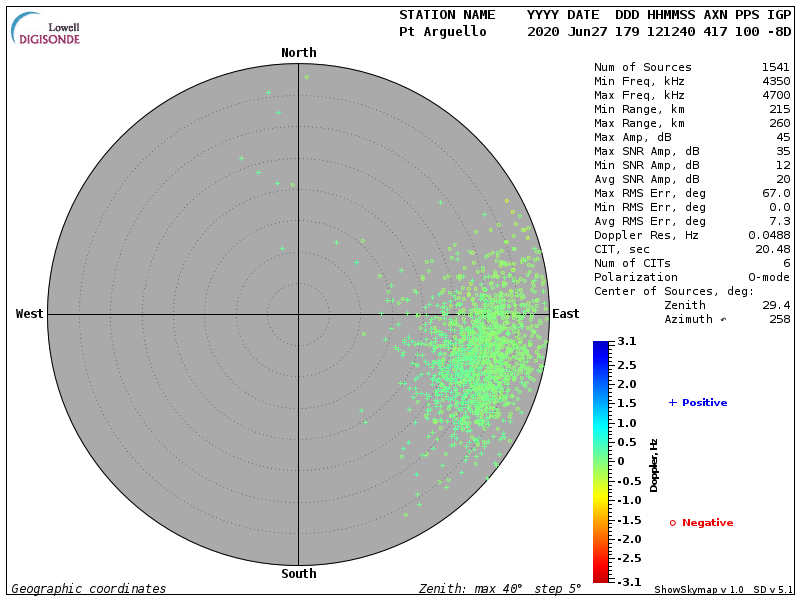
Task: Click Polarization value O-mode
Action: click(x=769, y=277)
